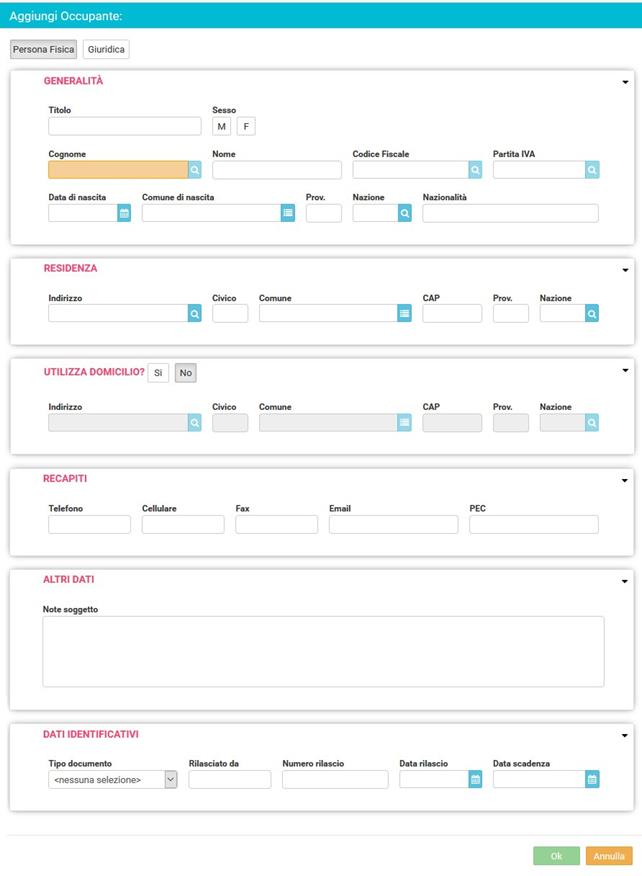Choose Si for Utilizza Domicilio
Image resolution: width=642 pixels, height=876 pixels.
(x=158, y=373)
